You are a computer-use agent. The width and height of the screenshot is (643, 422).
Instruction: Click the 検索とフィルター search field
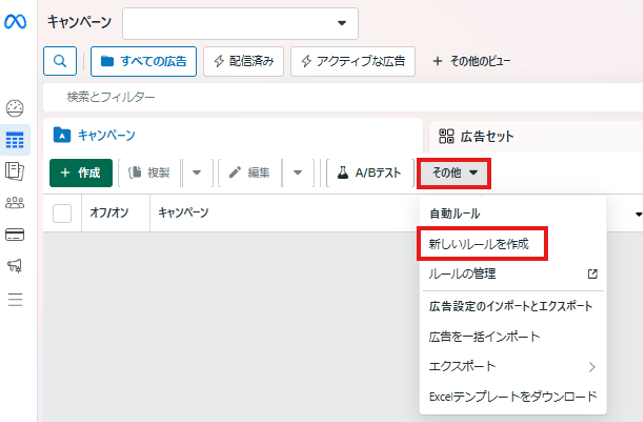coord(343,97)
